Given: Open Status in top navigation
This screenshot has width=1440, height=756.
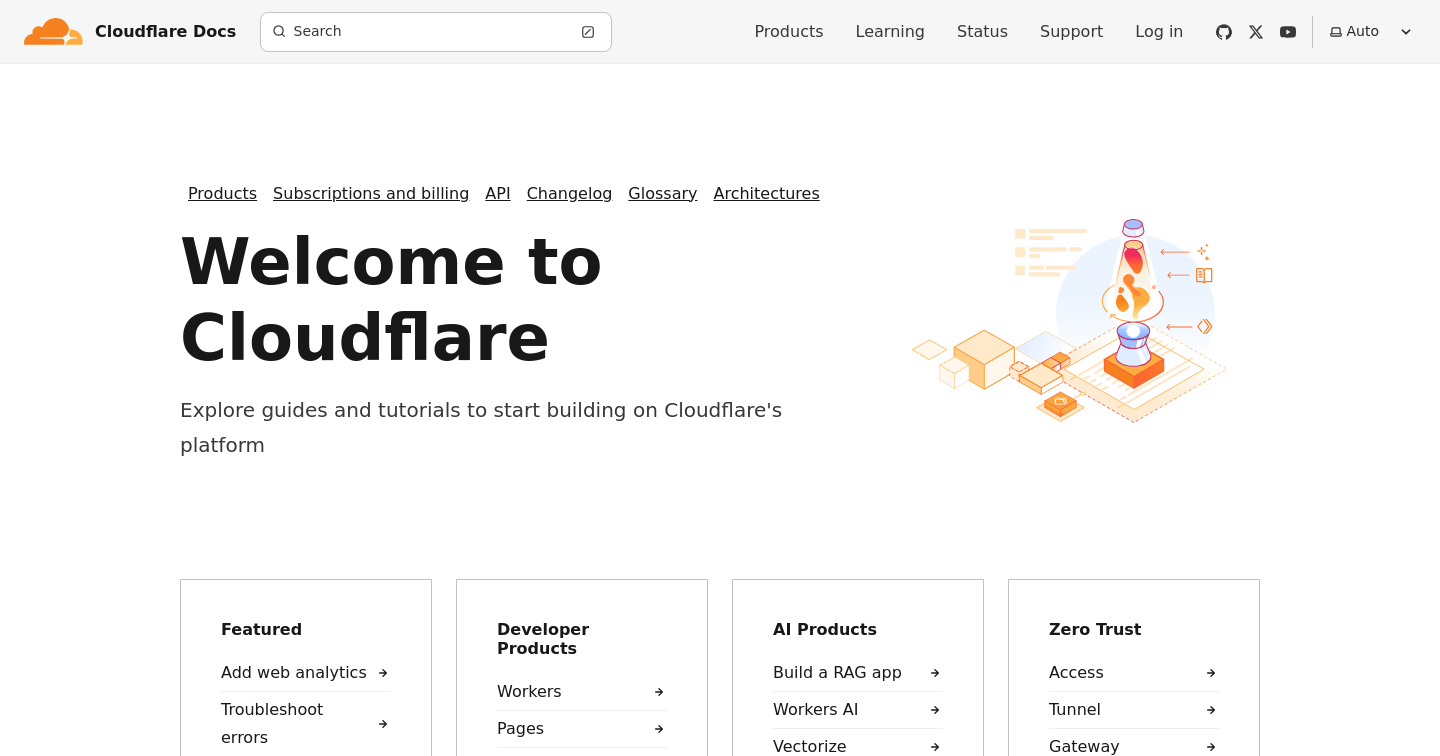Looking at the screenshot, I should click(x=982, y=32).
